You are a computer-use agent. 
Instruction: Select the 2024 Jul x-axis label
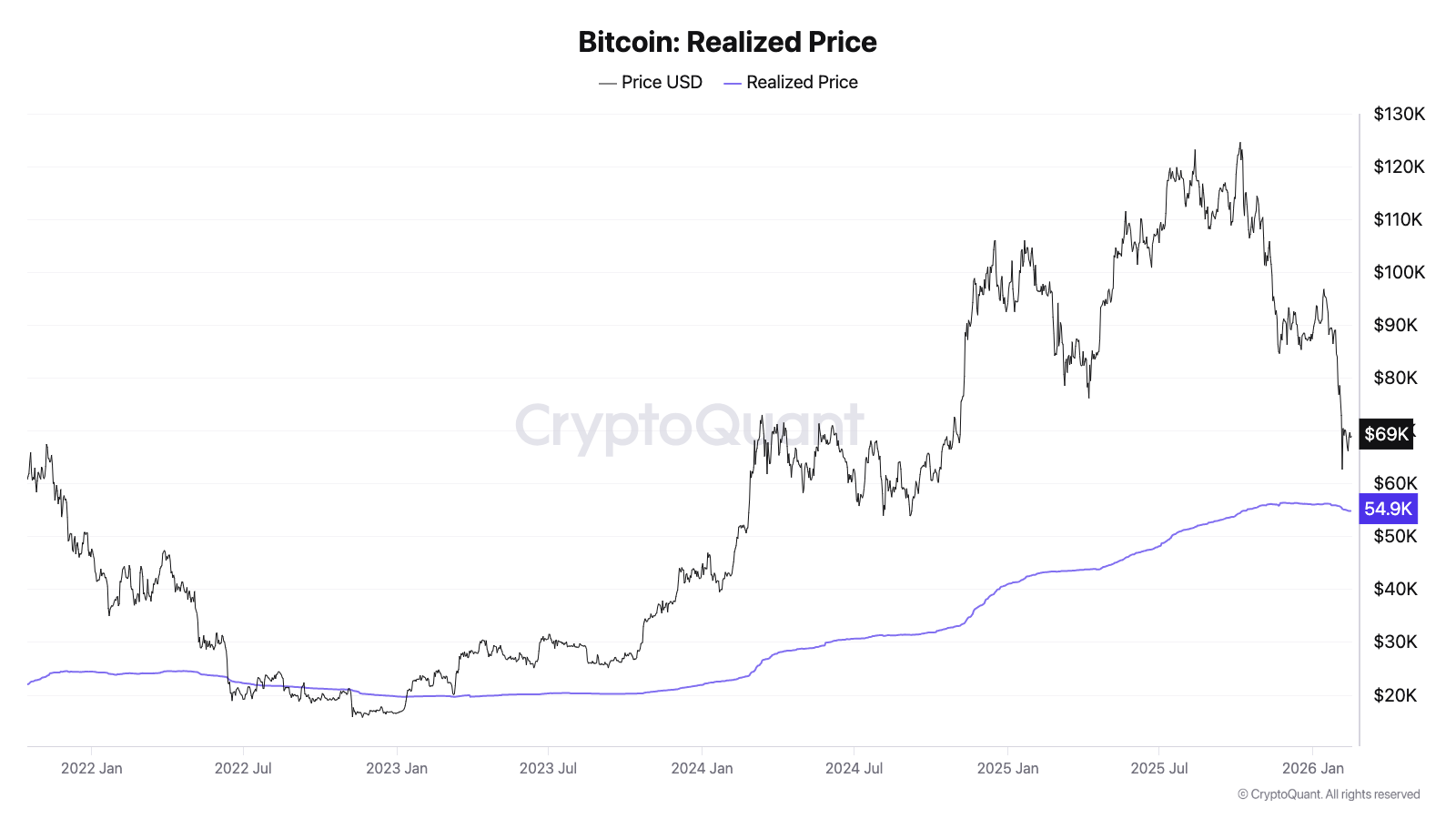854,768
